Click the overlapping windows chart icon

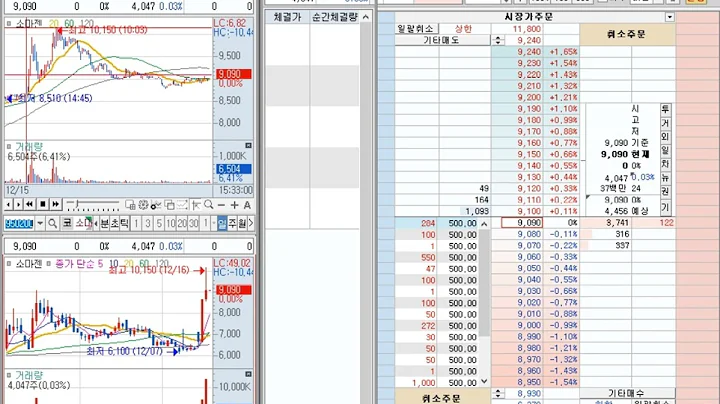click(169, 205)
